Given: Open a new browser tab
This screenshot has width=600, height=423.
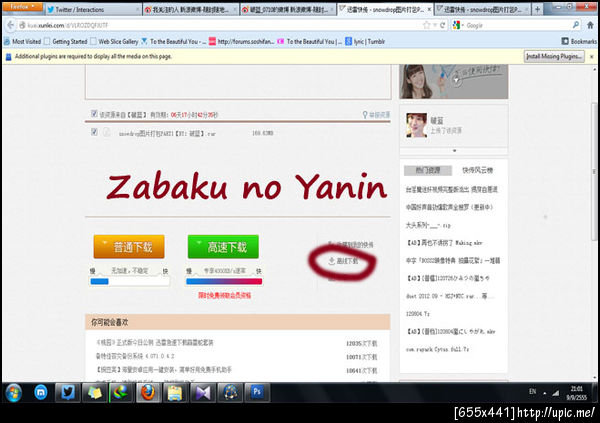Looking at the screenshot, I should tap(537, 9).
